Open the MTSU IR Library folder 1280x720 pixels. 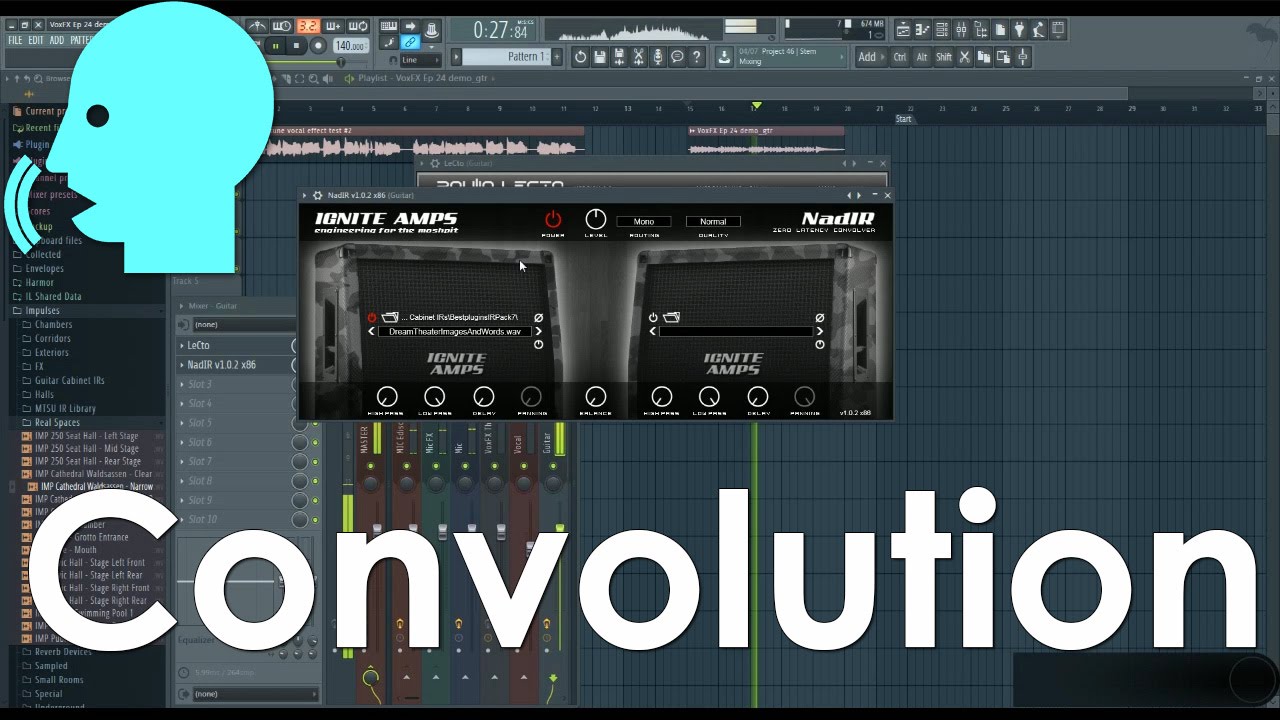coord(65,409)
